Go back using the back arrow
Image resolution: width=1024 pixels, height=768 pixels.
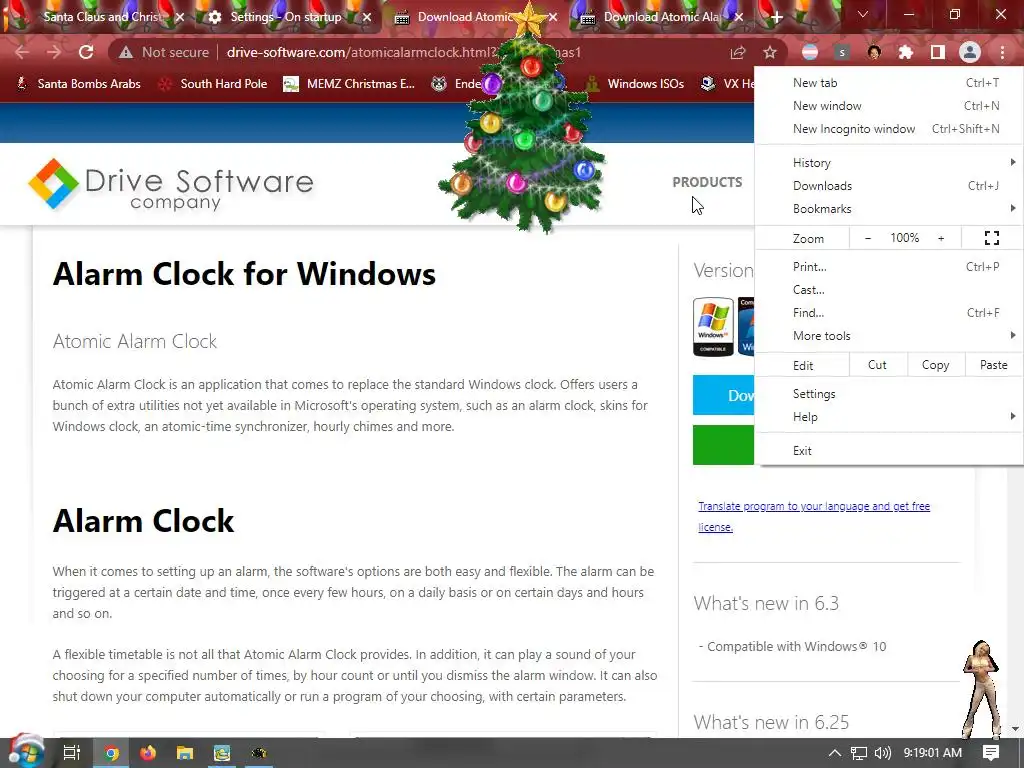[x=22, y=52]
